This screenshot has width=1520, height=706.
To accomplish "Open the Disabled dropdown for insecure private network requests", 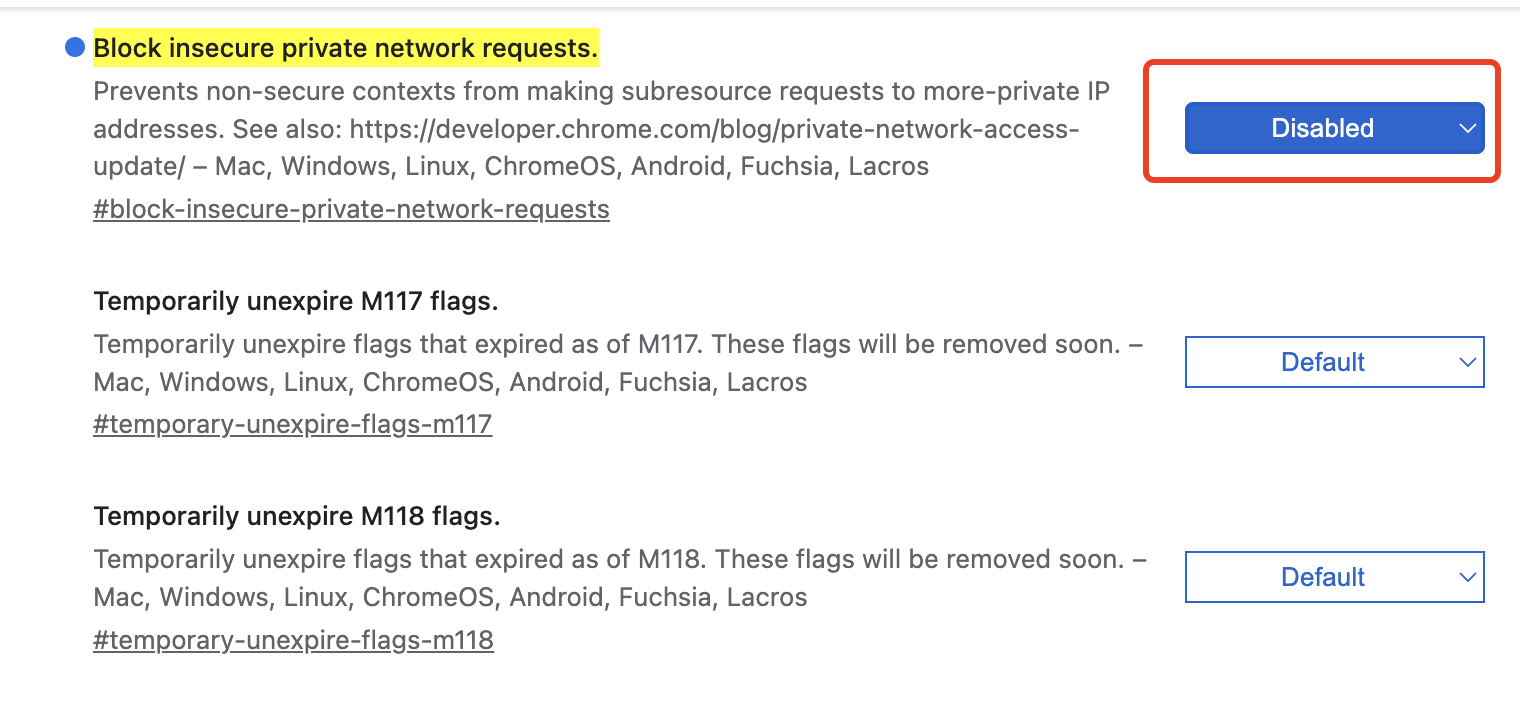I will point(1322,128).
